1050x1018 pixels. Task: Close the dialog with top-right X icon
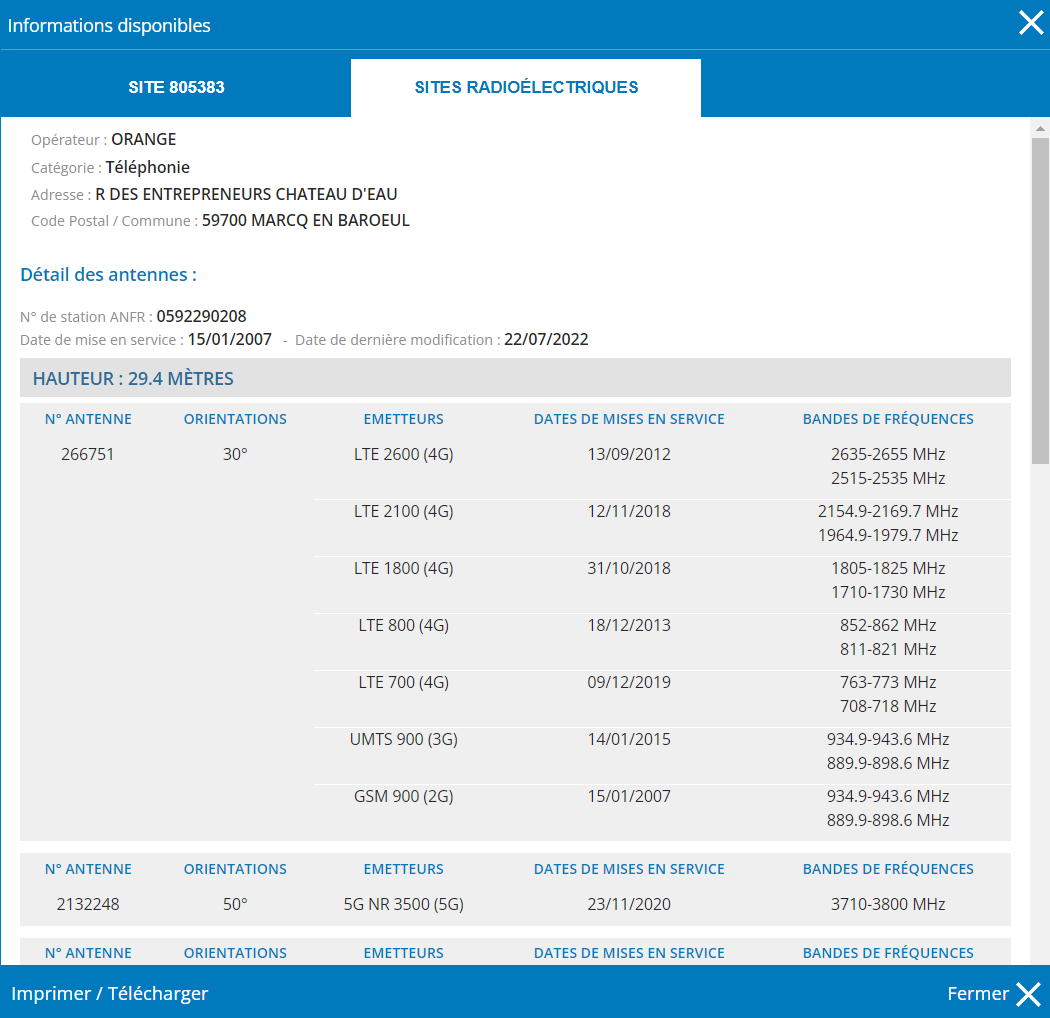coord(1030,24)
